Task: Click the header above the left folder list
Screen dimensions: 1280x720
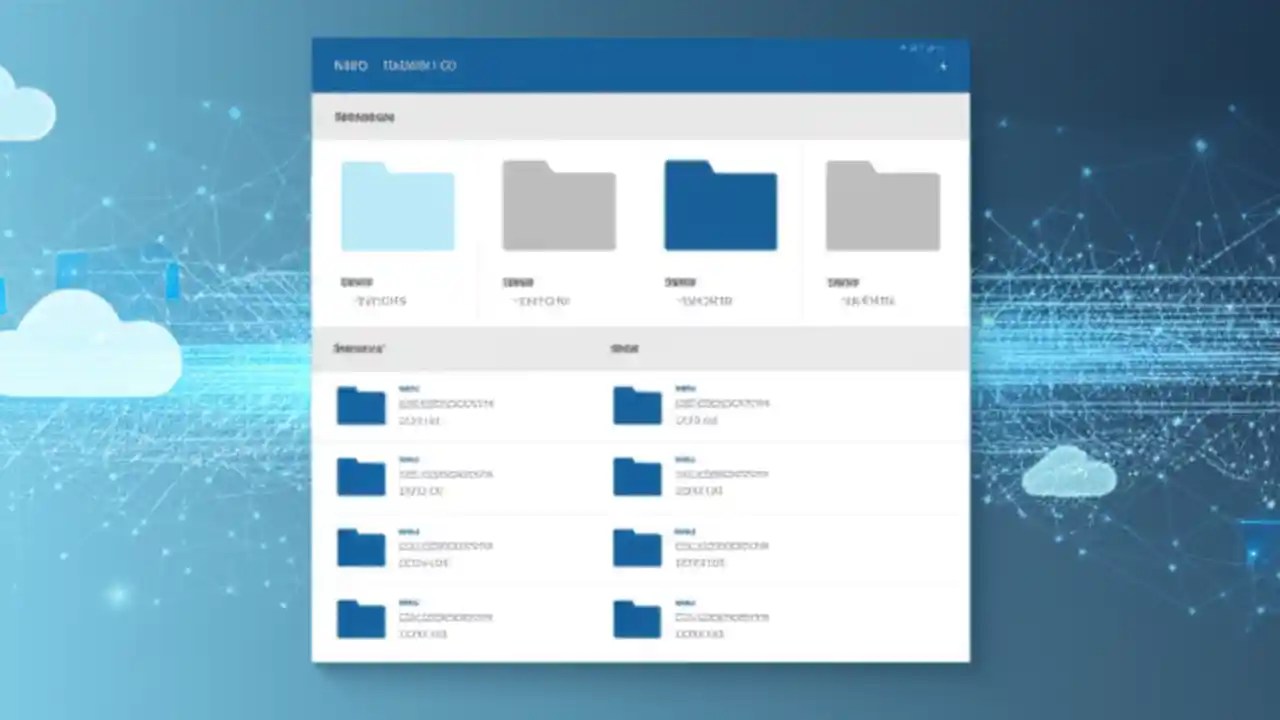Action: pyautogui.click(x=359, y=348)
